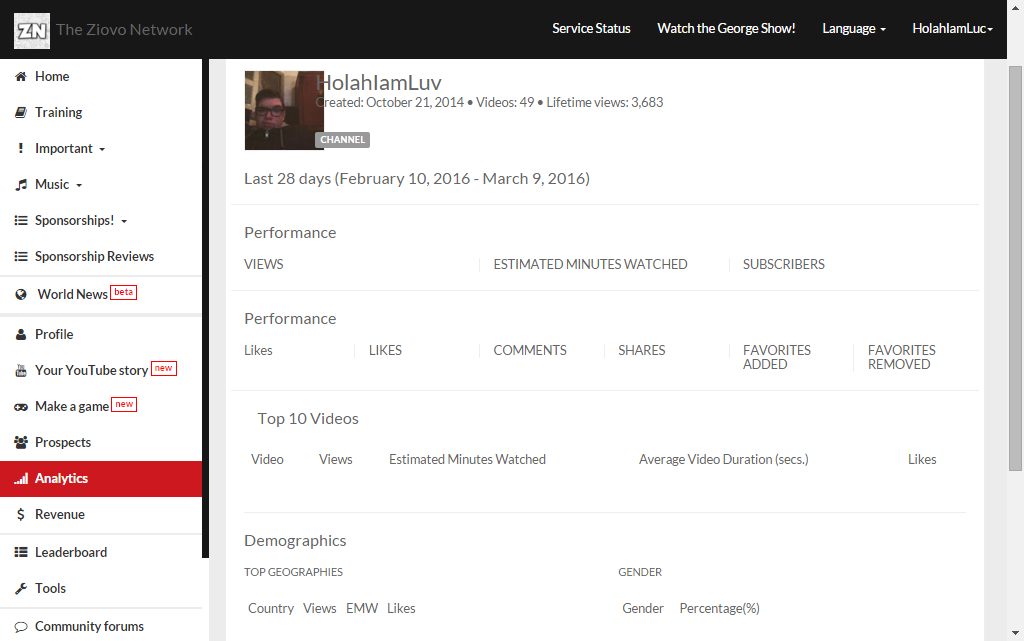
Task: Click the Music note icon
Action: point(21,185)
